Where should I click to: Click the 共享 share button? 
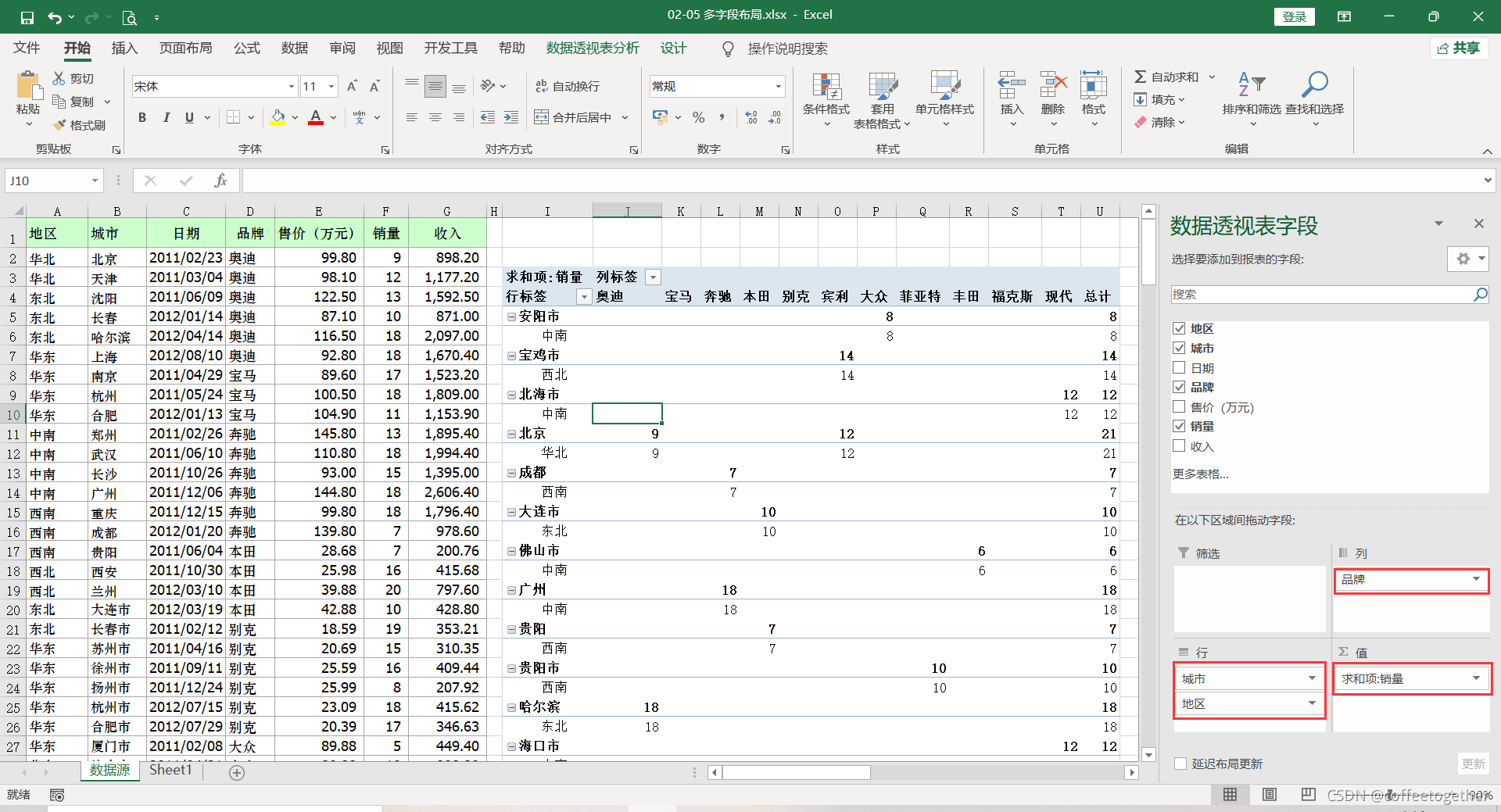1460,48
